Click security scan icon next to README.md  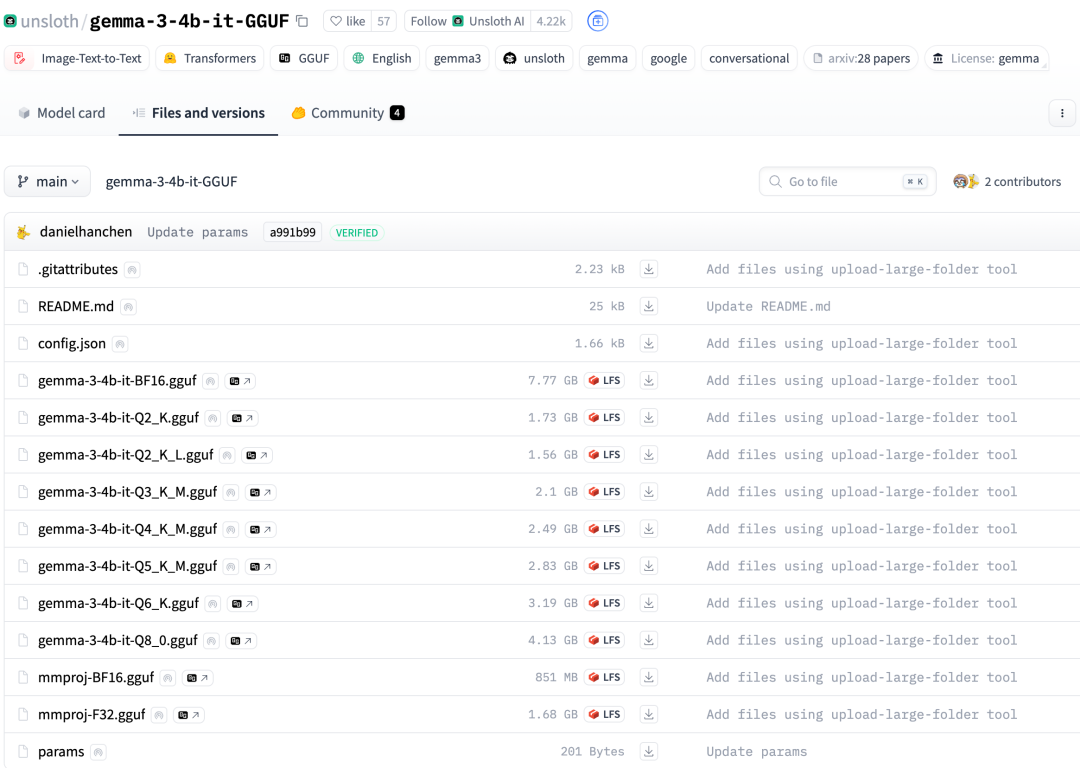point(128,307)
